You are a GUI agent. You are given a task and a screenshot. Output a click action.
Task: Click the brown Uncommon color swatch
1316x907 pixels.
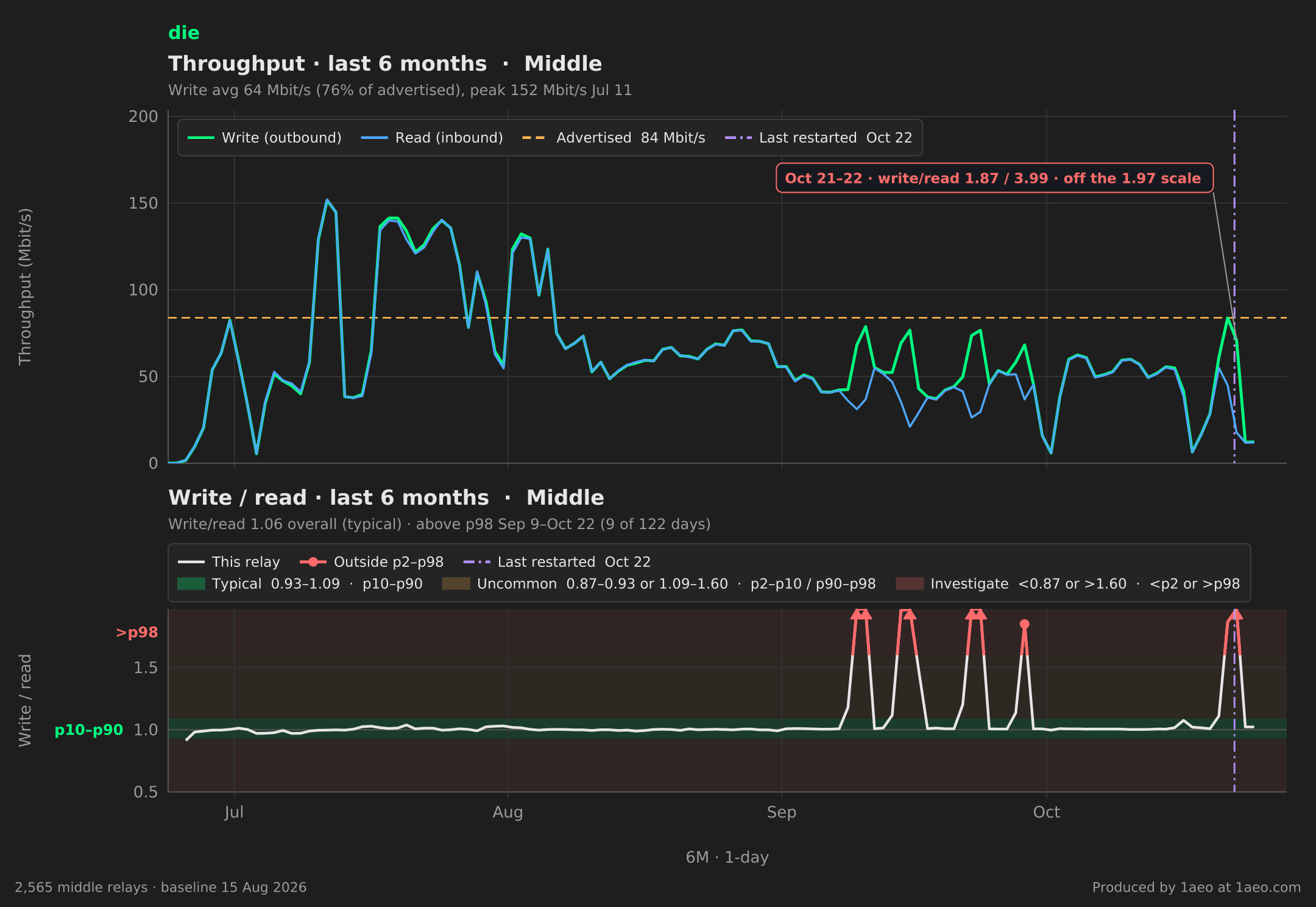point(456,584)
